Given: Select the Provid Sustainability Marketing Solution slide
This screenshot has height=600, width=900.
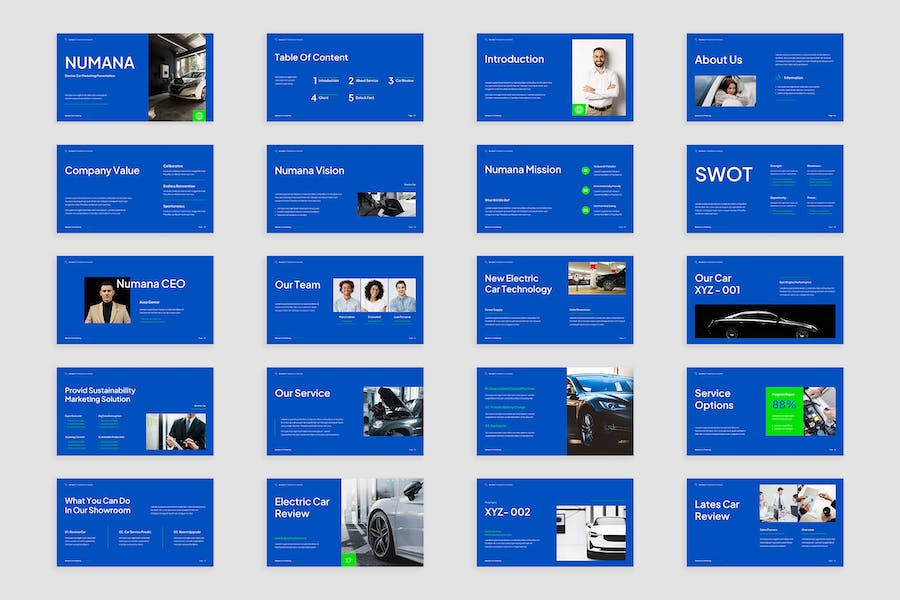Looking at the screenshot, I should (x=134, y=411).
